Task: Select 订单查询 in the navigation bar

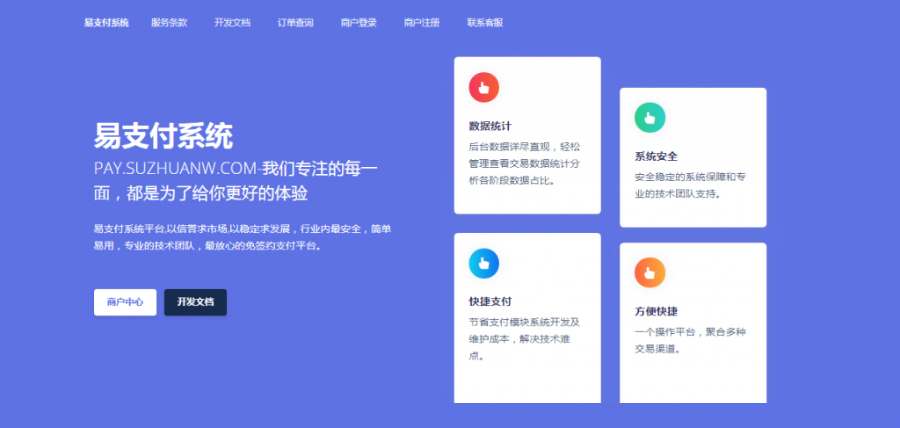Action: pos(296,23)
